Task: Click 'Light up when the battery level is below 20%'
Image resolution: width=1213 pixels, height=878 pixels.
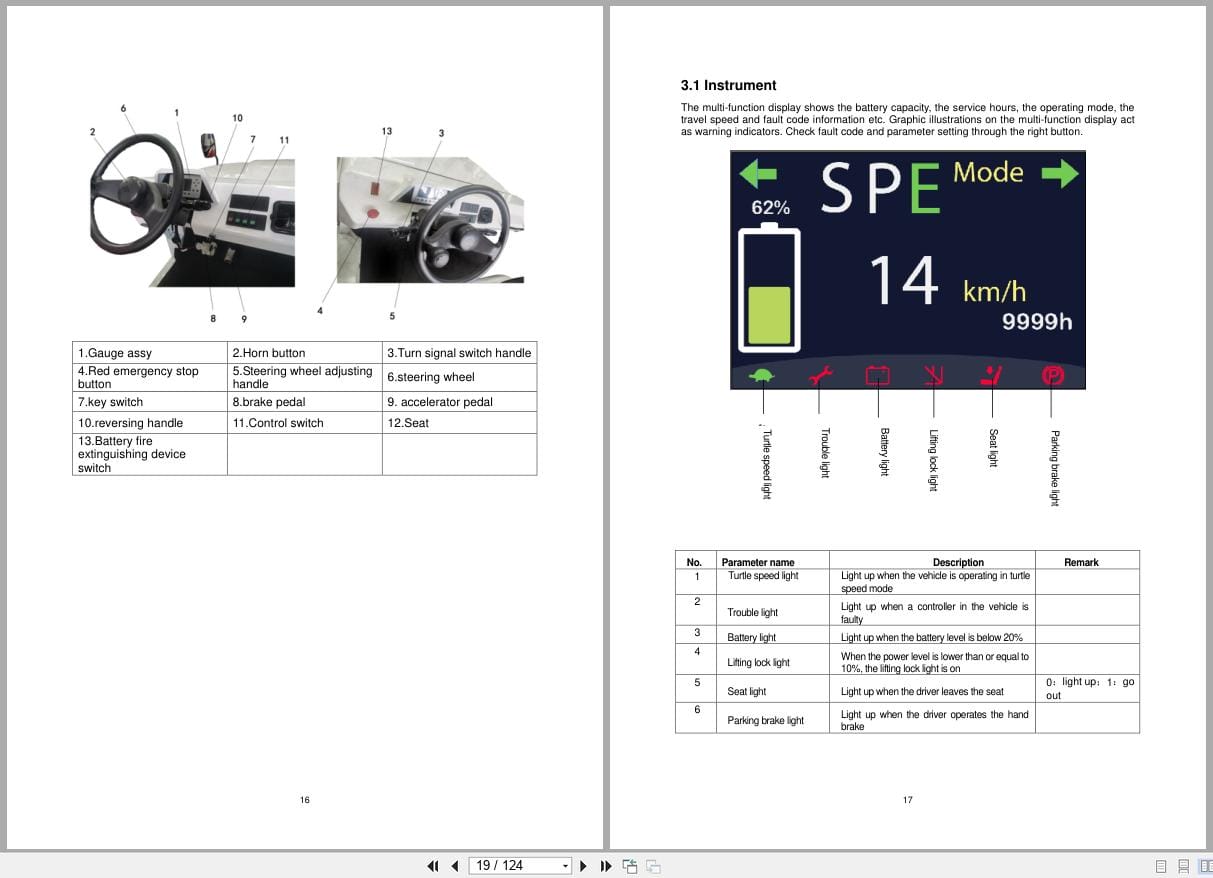Action: click(931, 638)
